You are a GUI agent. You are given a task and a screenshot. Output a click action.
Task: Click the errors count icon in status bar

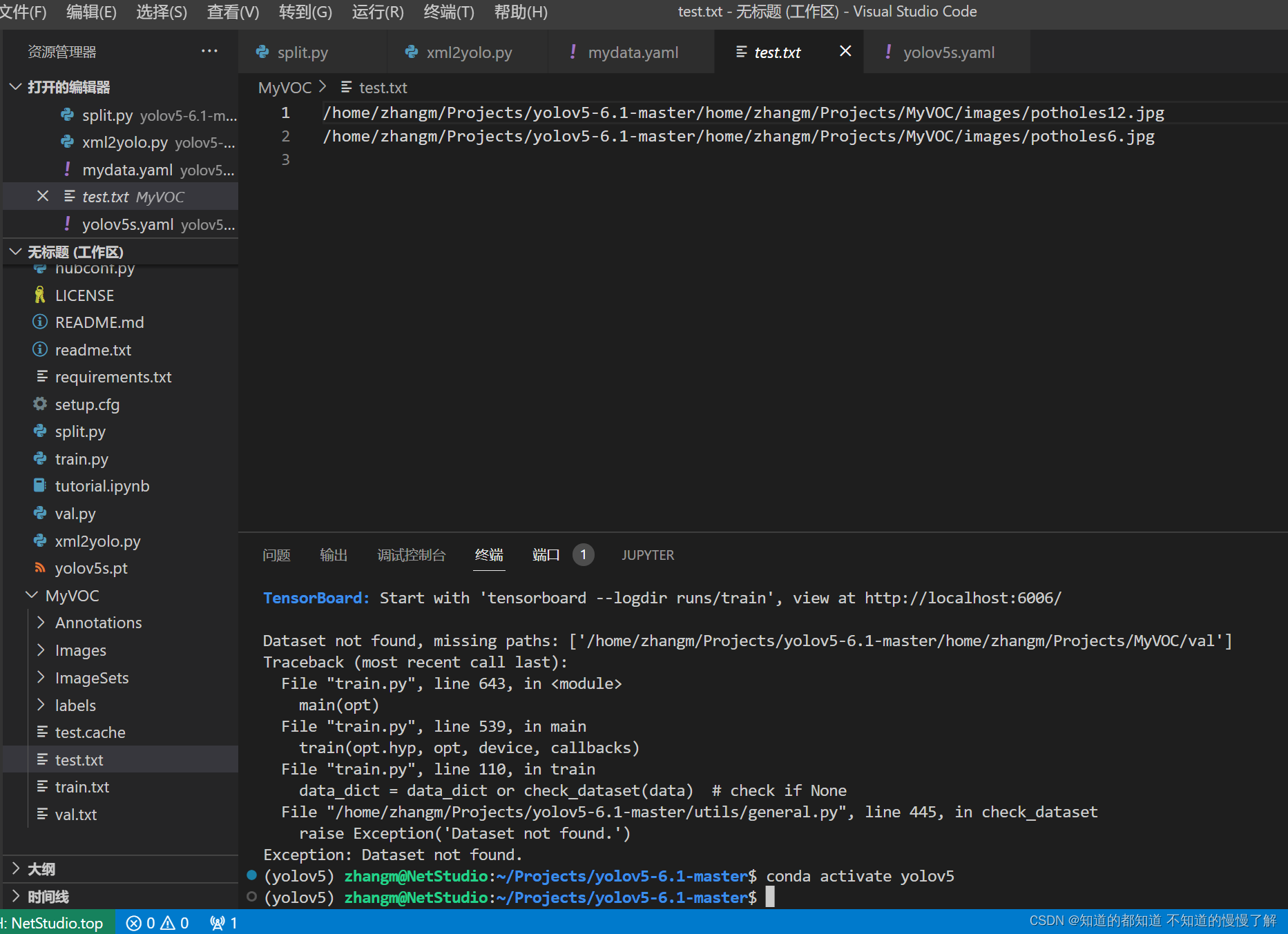coord(134,923)
